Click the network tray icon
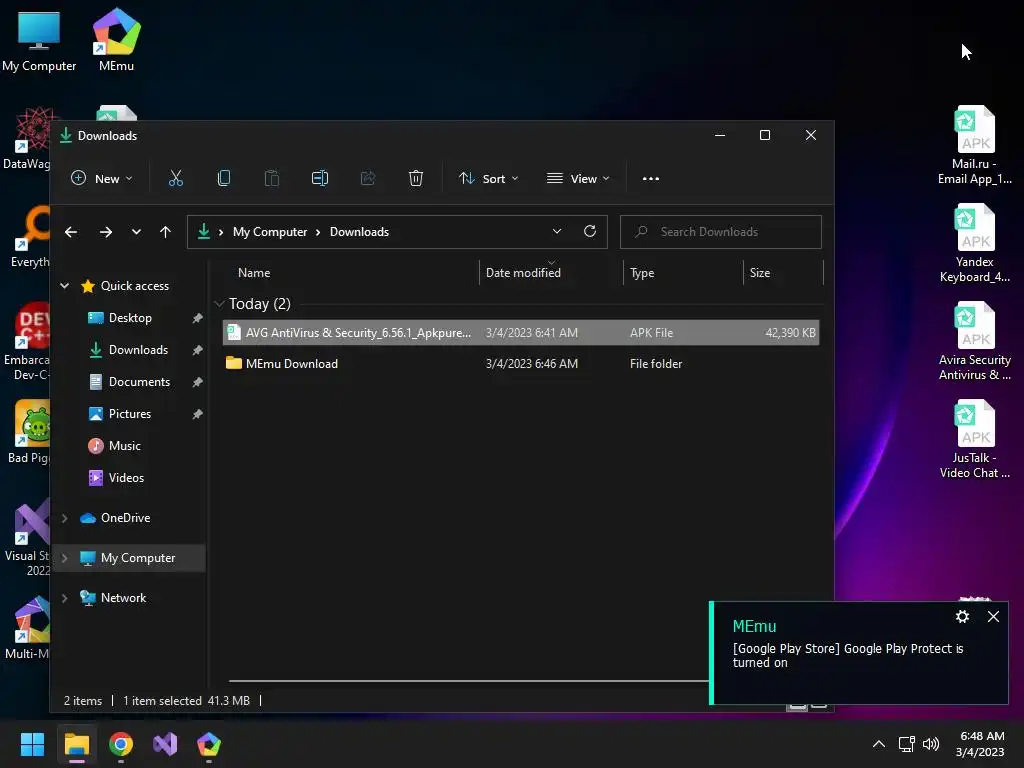This screenshot has height=768, width=1024. click(906, 744)
